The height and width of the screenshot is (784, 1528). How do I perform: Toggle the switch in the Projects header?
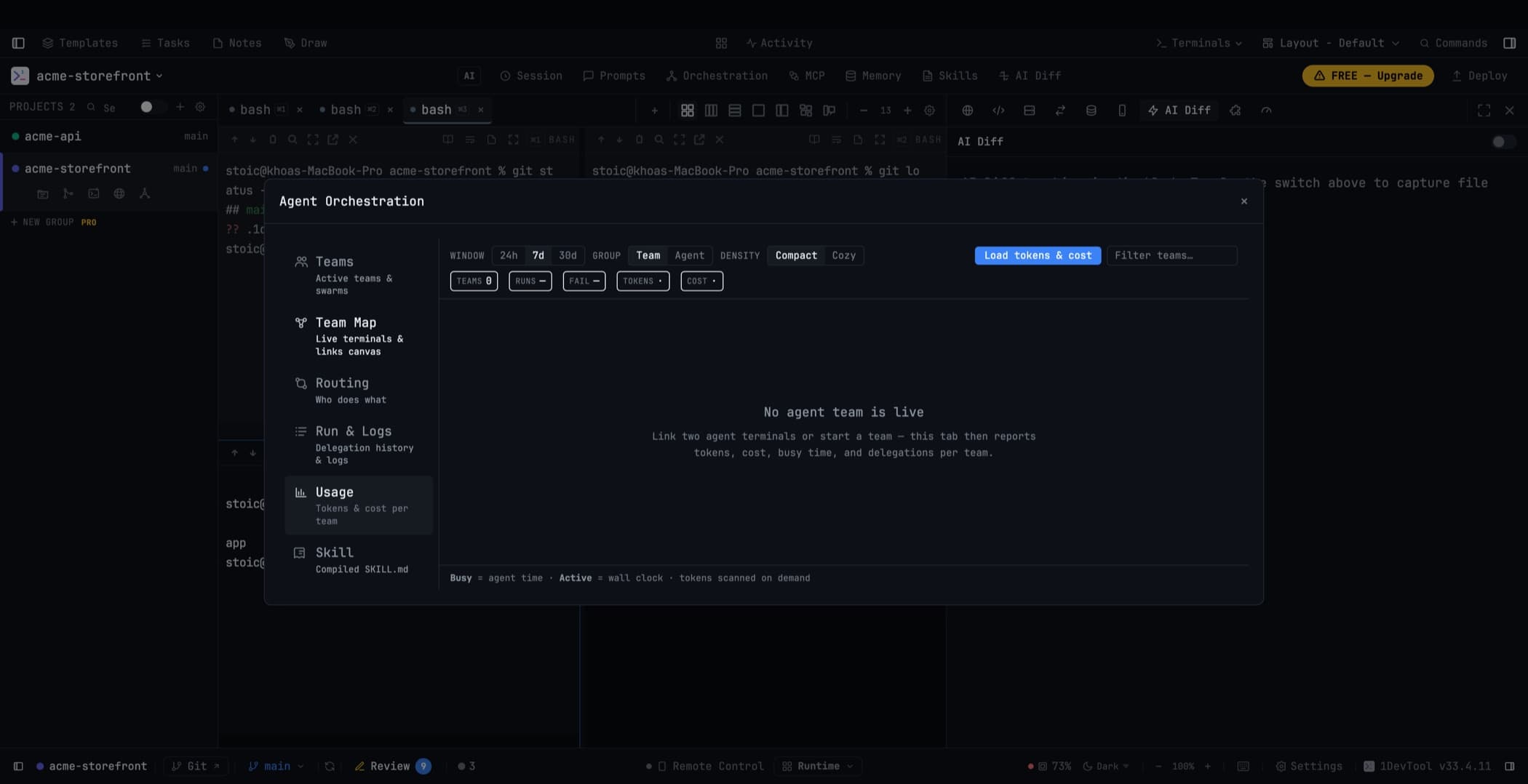tap(151, 107)
